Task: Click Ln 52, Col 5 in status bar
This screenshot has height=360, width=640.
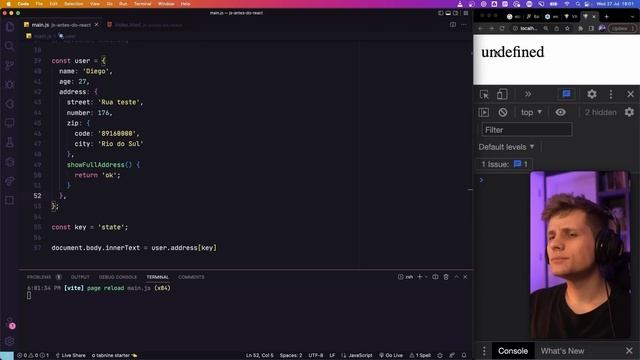Action: (260, 356)
